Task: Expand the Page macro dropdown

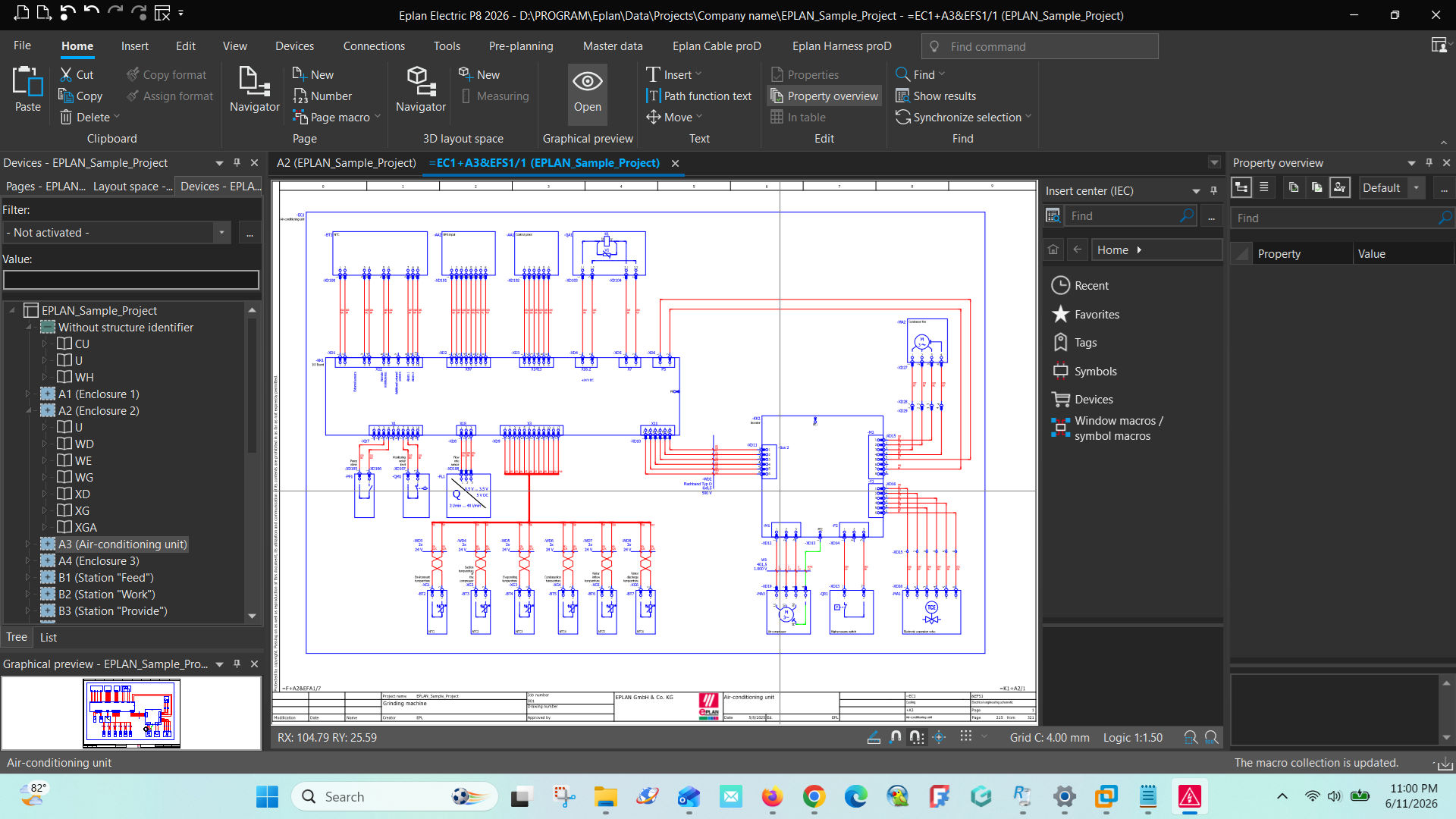Action: click(377, 117)
